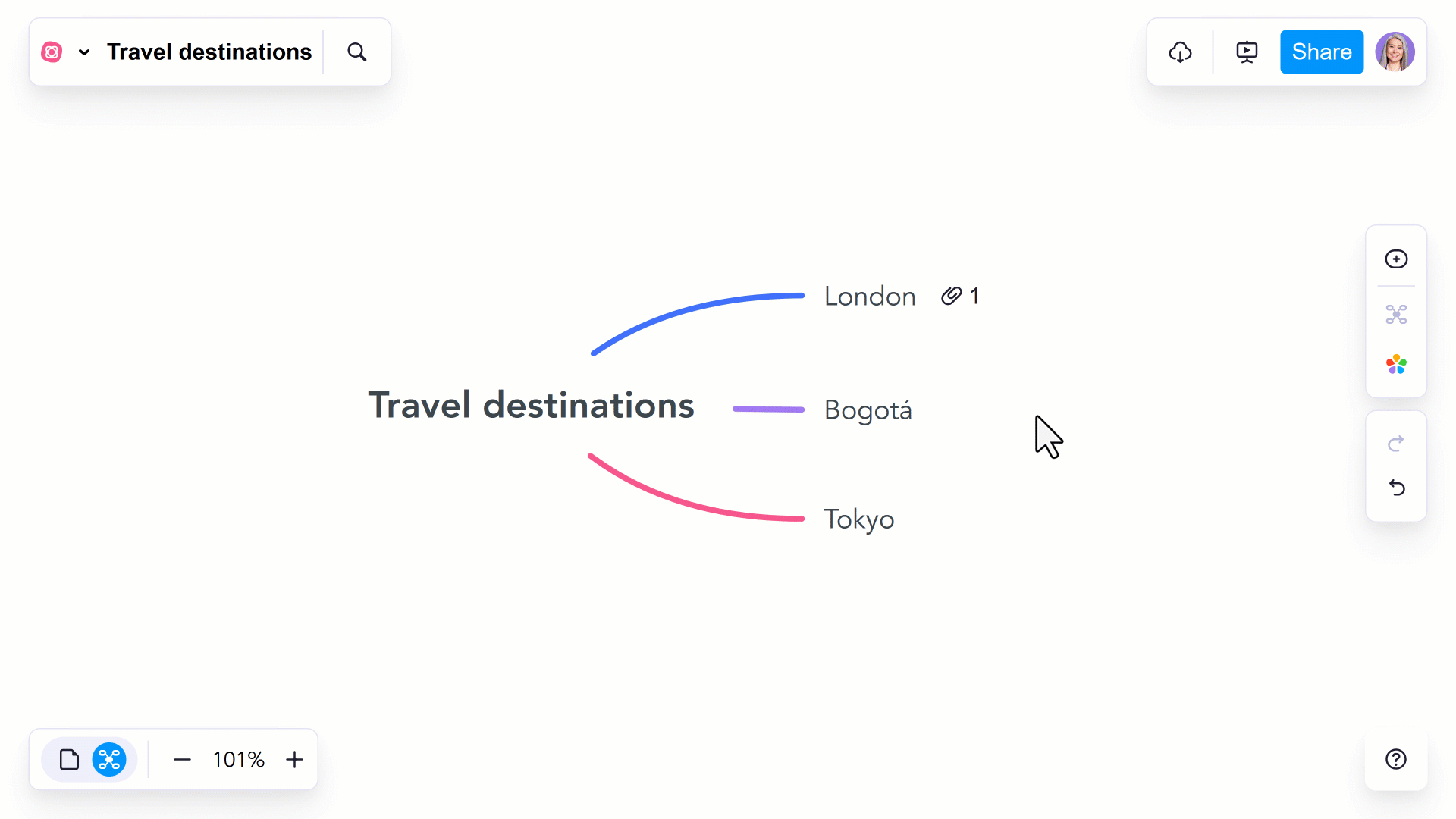Click the pink app logo icon
1456x819 pixels.
[52, 52]
